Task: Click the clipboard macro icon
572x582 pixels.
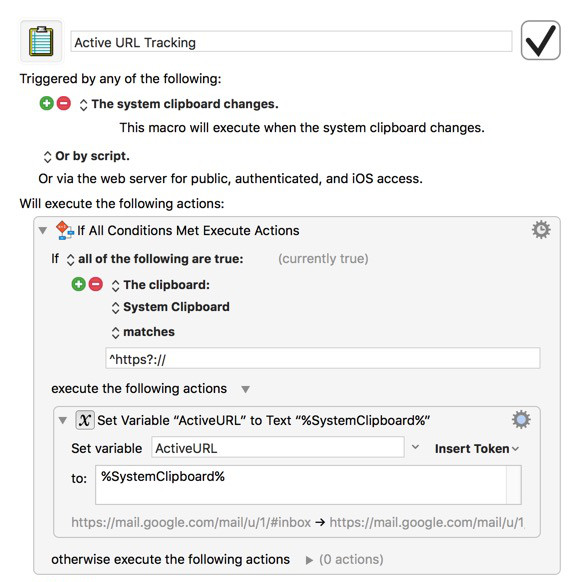Action: click(x=41, y=41)
